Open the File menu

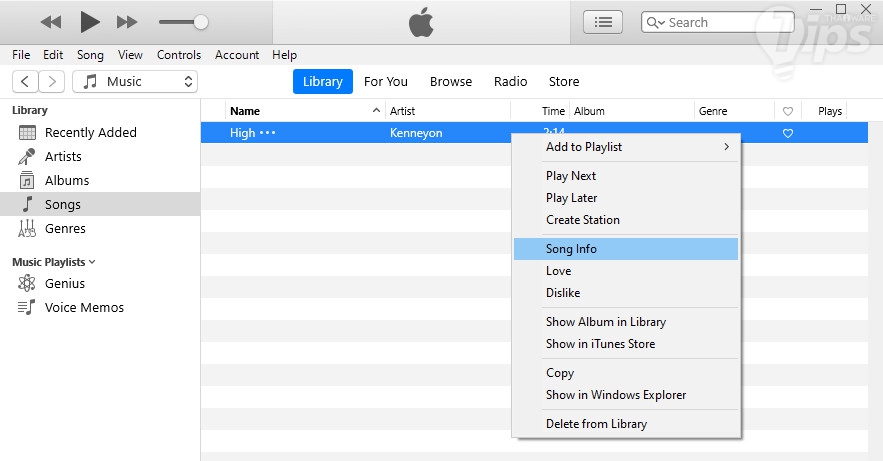point(21,55)
